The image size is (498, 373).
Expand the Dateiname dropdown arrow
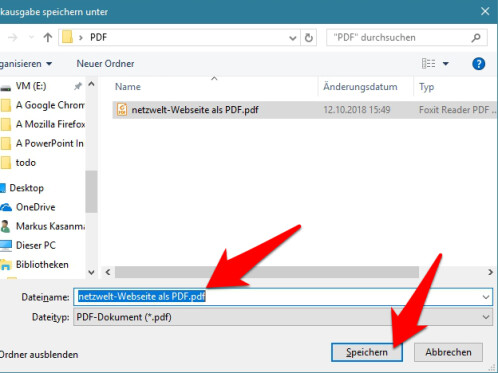(486, 297)
